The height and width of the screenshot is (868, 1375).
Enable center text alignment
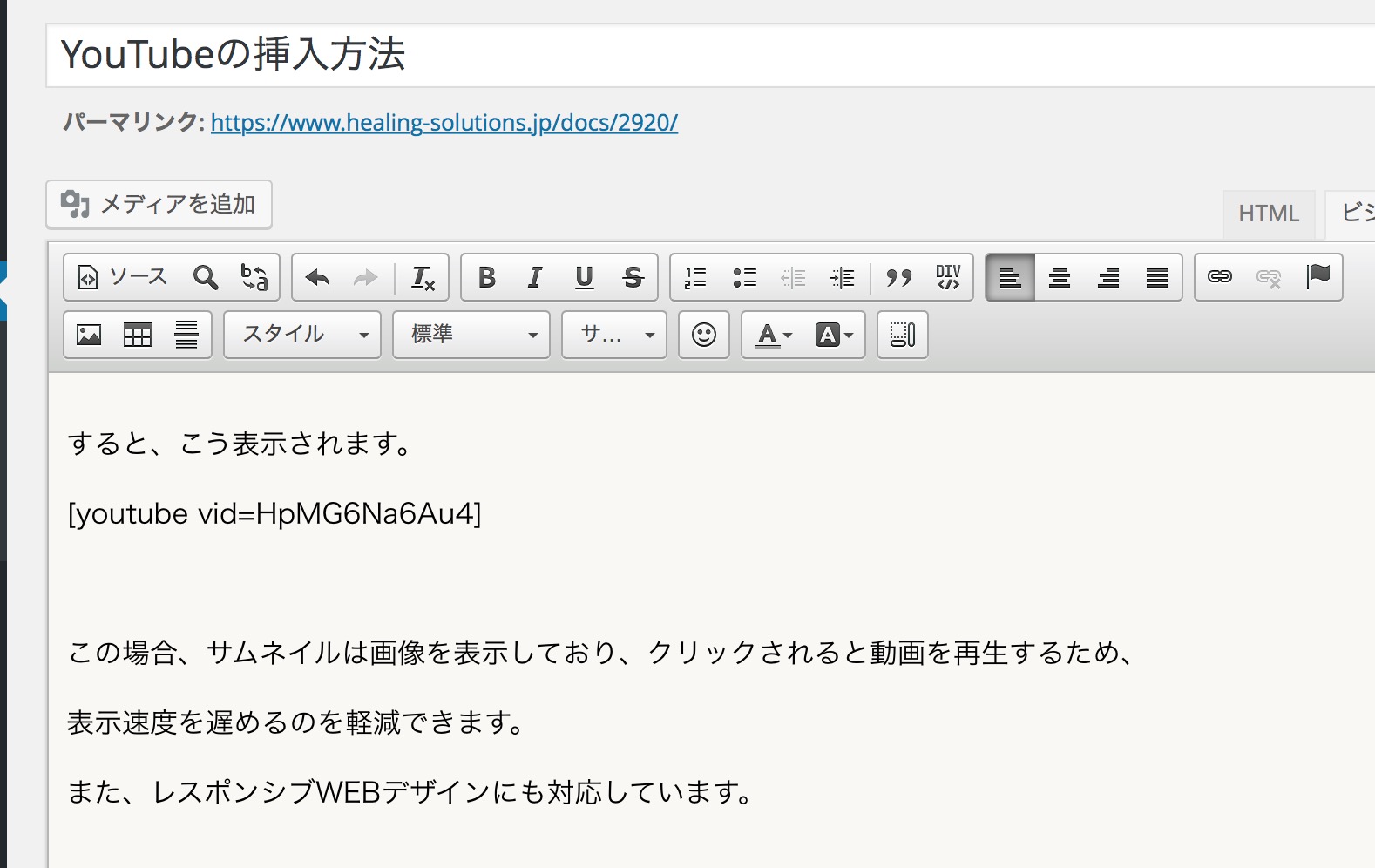click(1059, 278)
